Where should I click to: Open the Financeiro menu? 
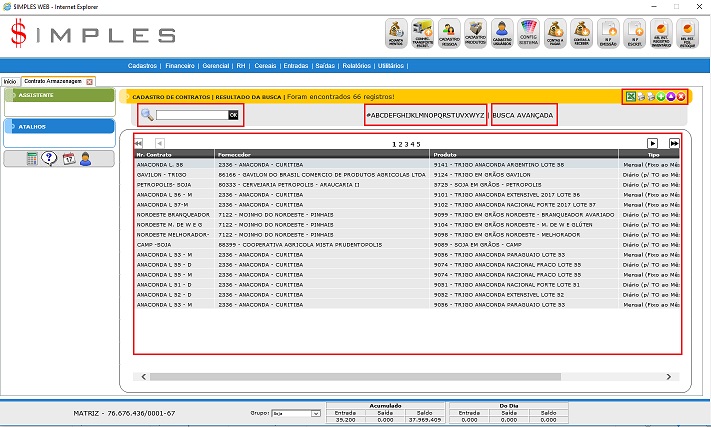click(181, 65)
